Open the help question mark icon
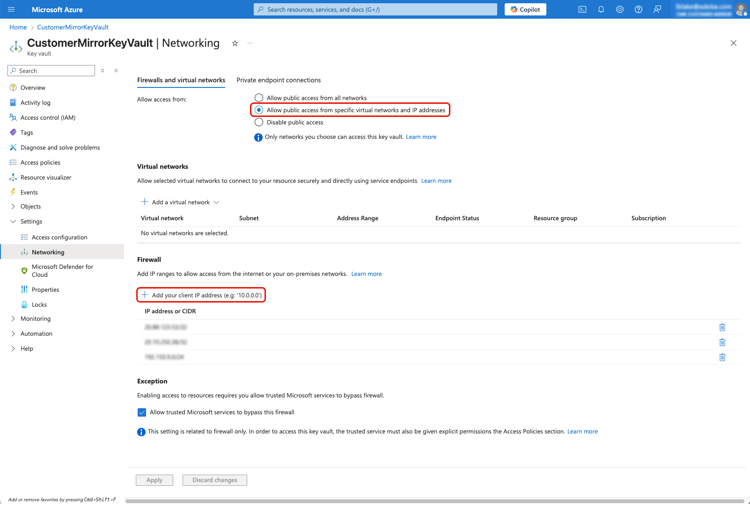Screen dimensions: 750x505 (x=639, y=10)
